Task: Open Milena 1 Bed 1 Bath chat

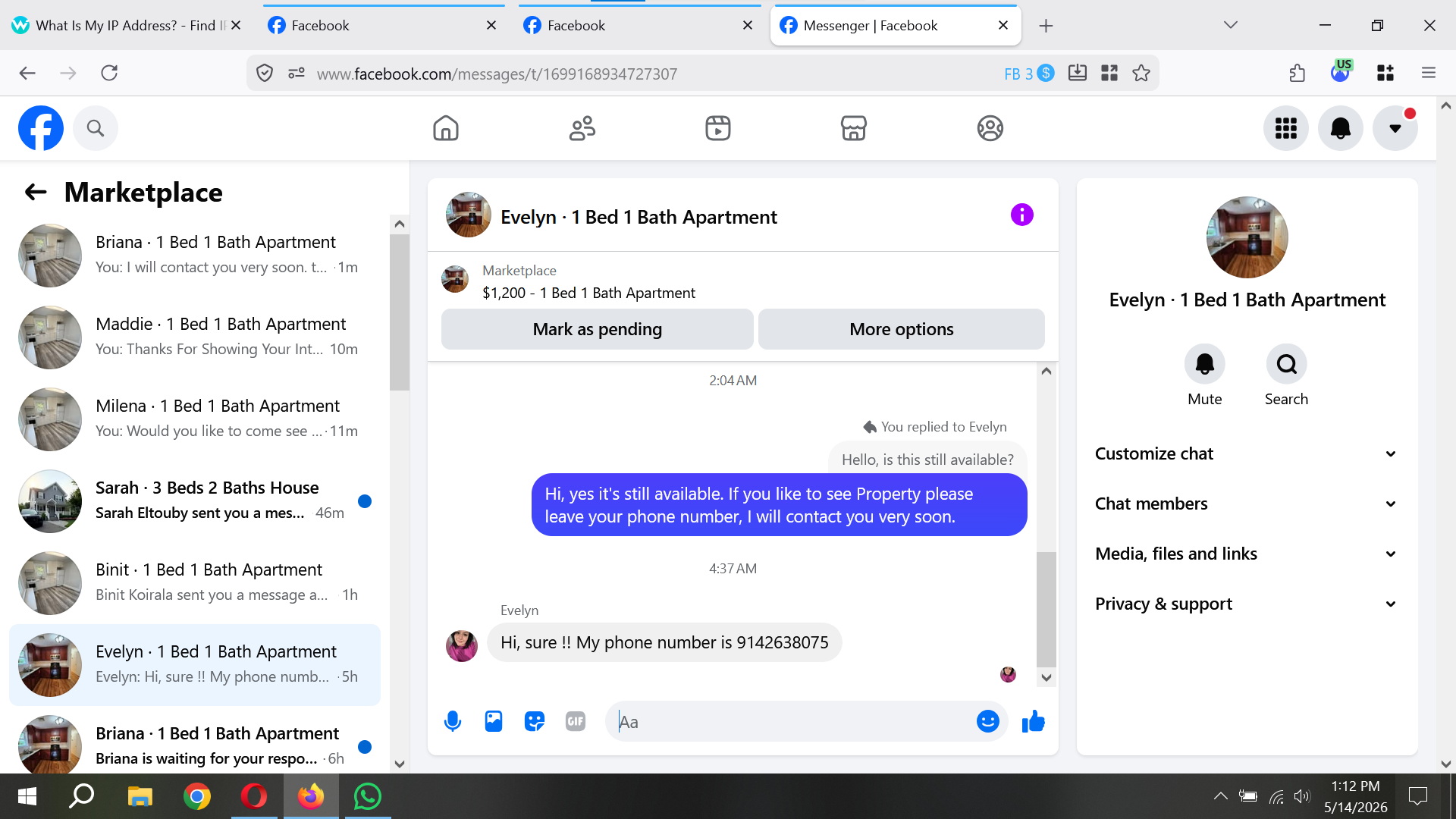Action: coord(195,419)
